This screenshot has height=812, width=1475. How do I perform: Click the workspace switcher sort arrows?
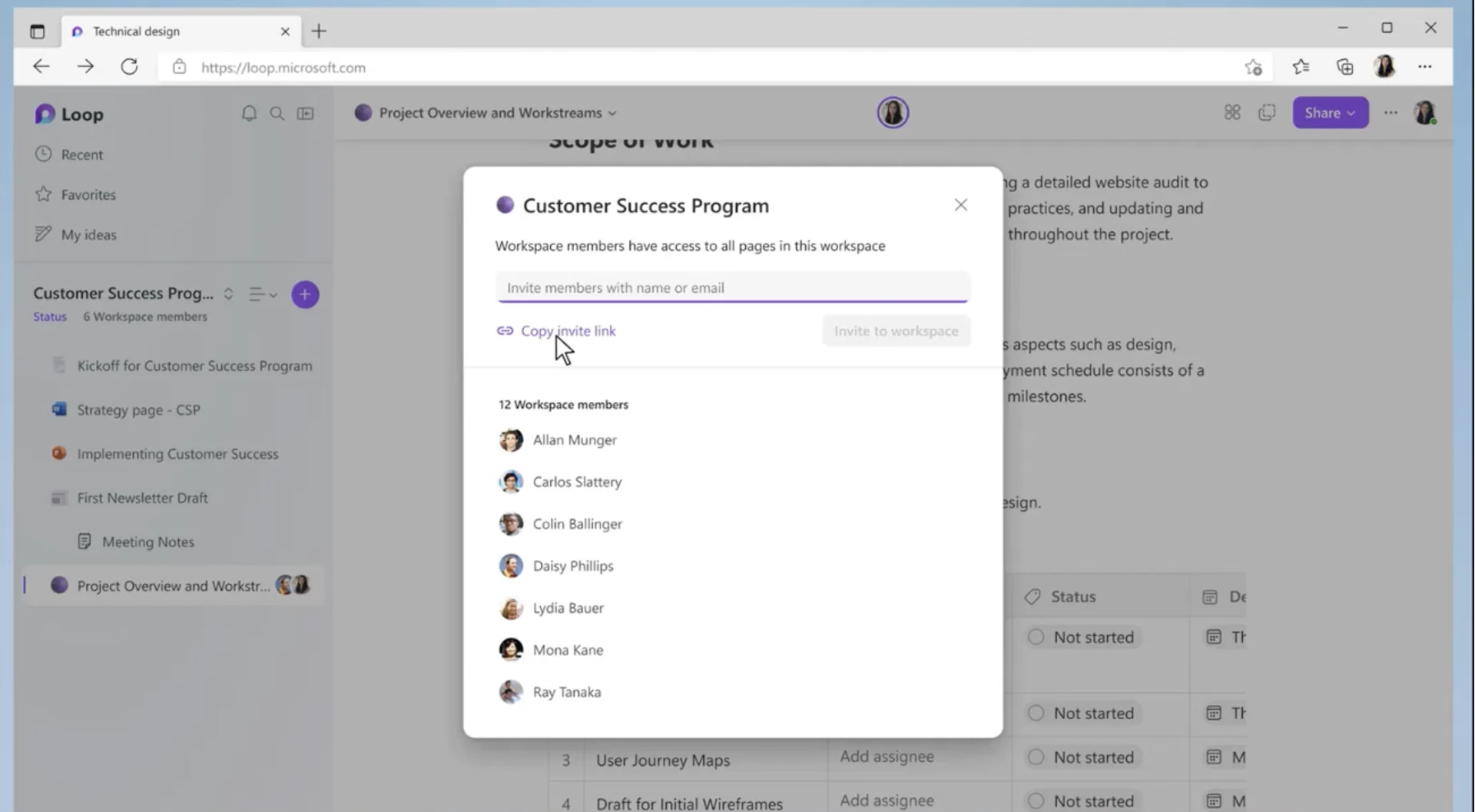pos(228,293)
